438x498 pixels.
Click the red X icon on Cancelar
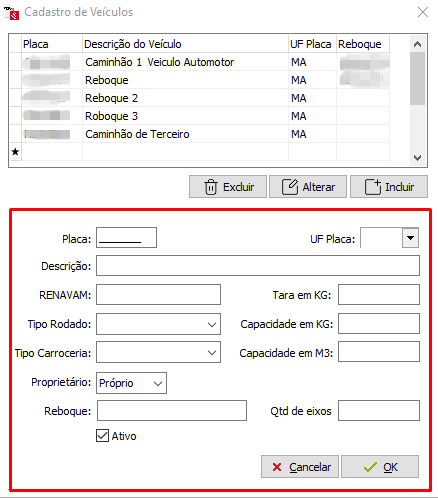tap(277, 467)
